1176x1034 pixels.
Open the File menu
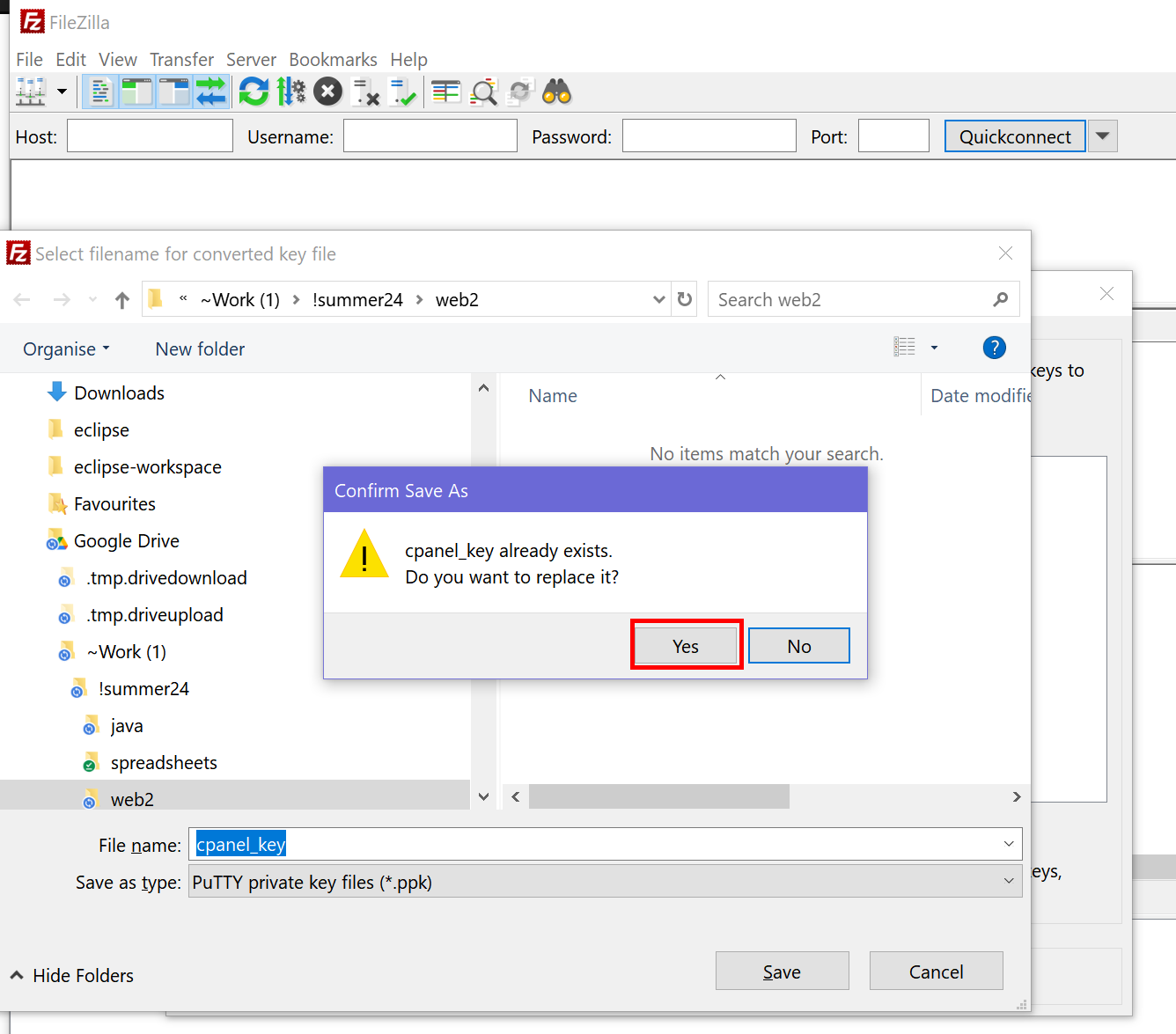pyautogui.click(x=29, y=59)
